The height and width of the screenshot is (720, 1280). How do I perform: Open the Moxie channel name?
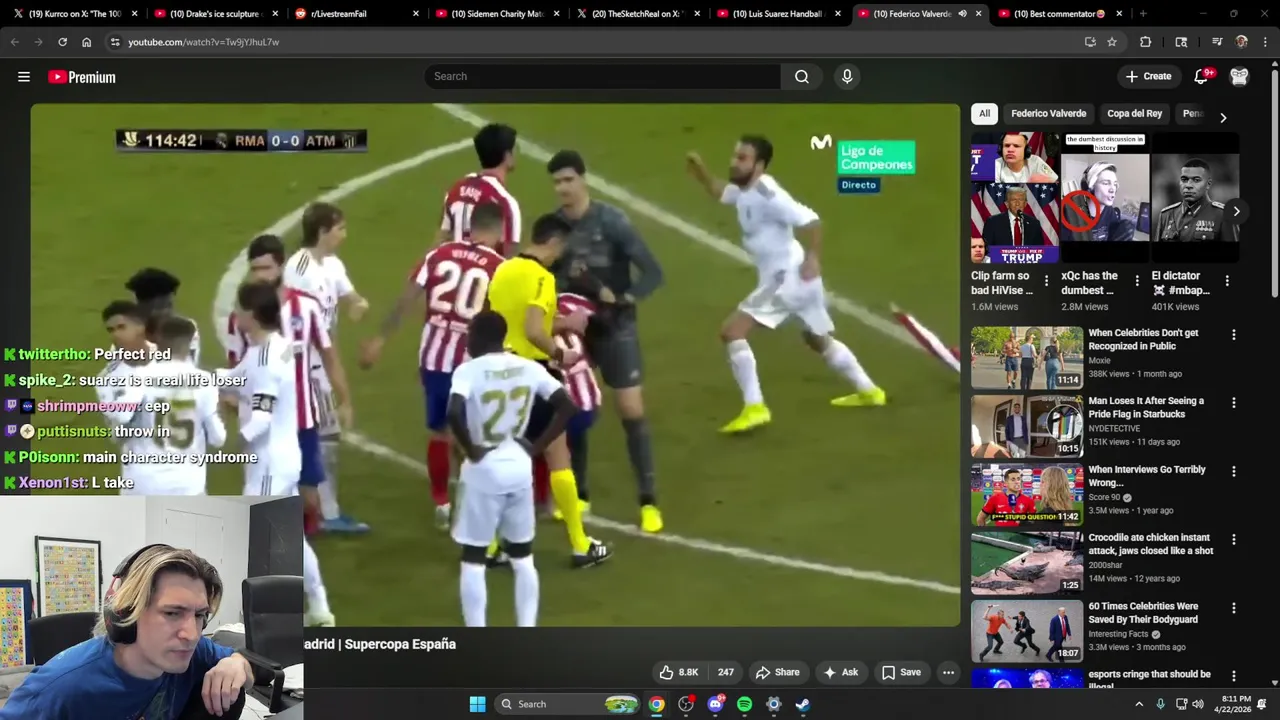1099,360
